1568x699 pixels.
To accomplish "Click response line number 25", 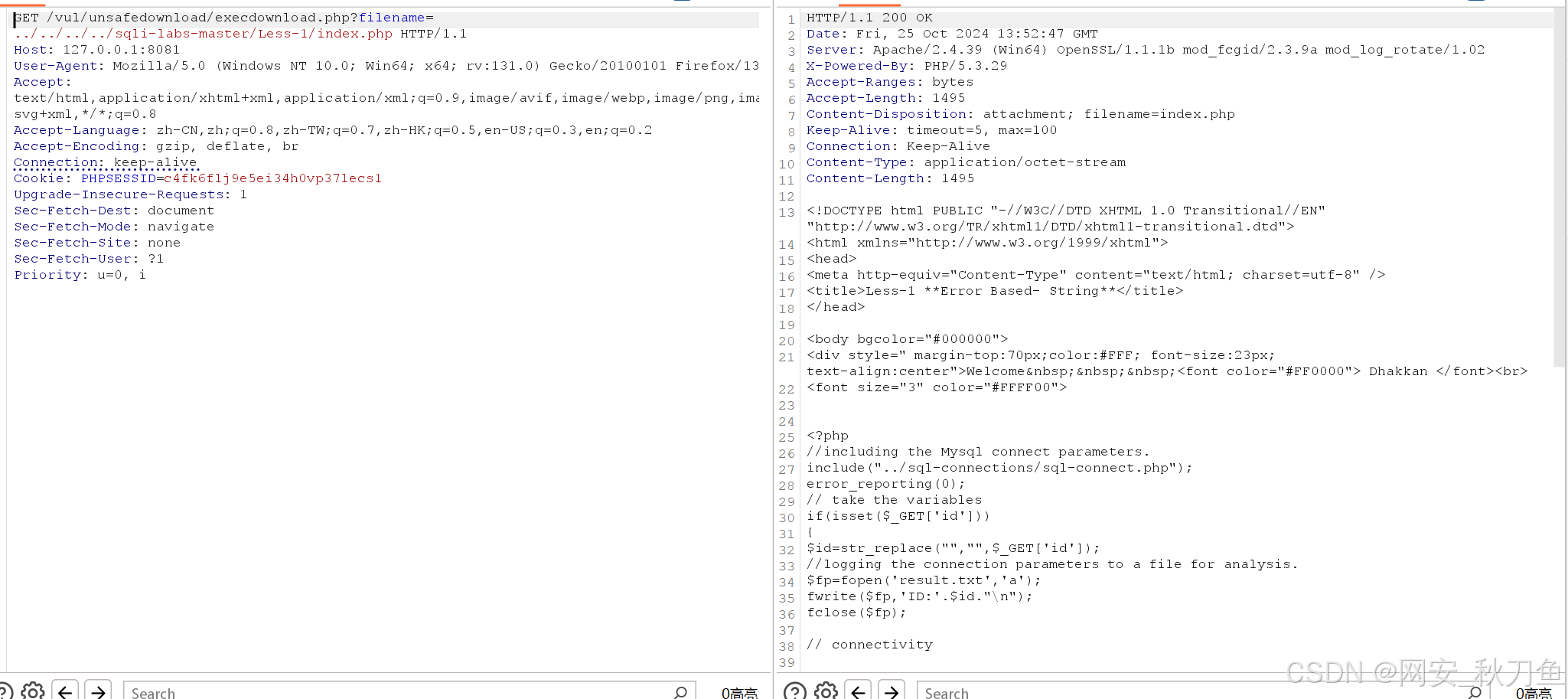I will click(787, 438).
